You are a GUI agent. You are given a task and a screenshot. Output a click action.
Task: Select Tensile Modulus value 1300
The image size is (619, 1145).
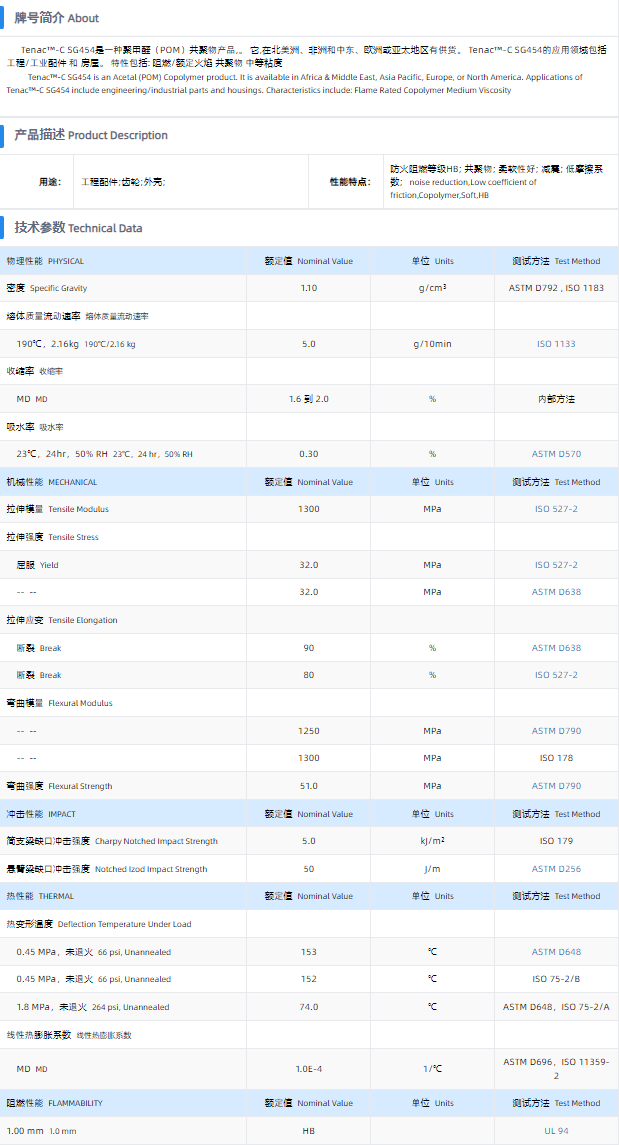[309, 509]
